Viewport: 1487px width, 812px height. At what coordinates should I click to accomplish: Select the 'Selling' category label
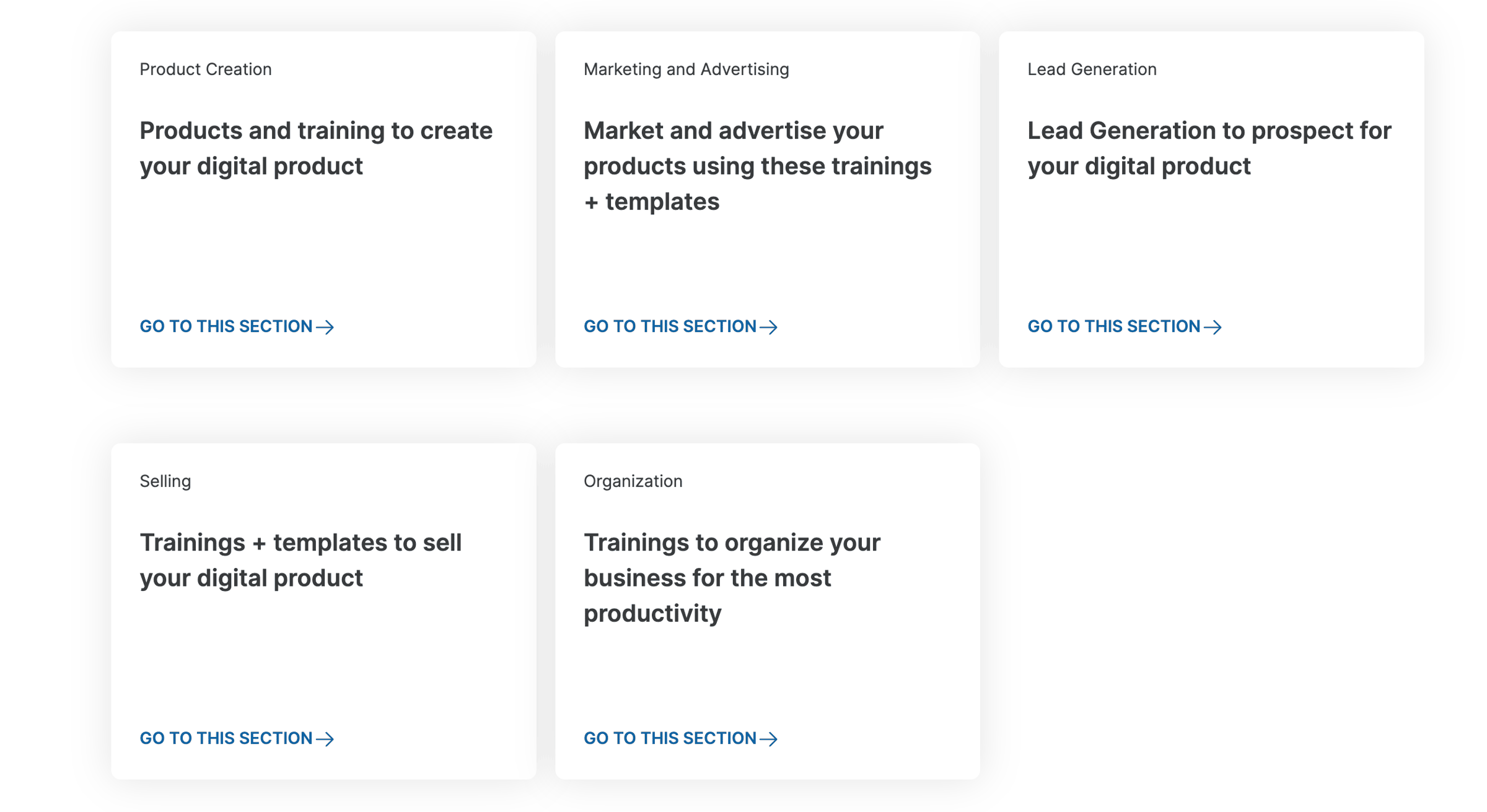pos(165,481)
